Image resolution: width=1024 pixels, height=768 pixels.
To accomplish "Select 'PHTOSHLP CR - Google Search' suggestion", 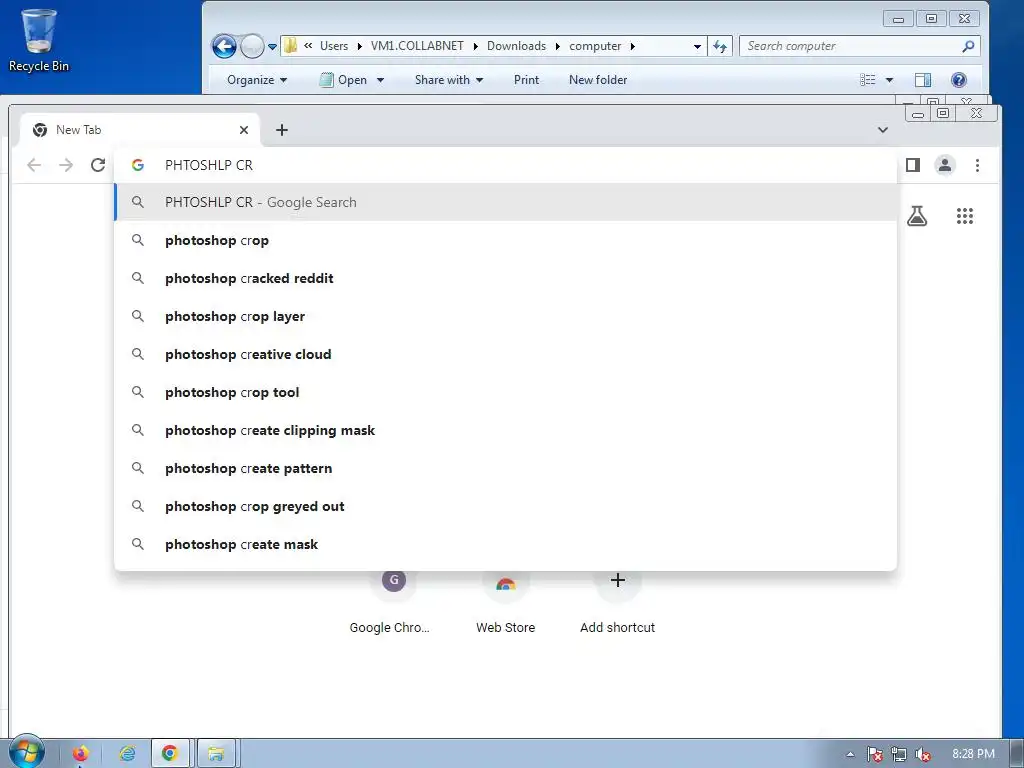I will [505, 202].
